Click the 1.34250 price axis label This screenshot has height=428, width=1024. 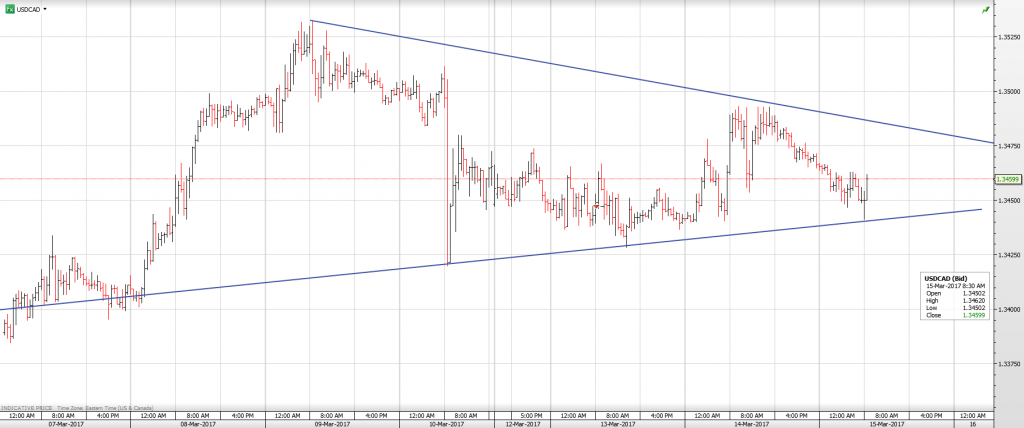click(1007, 255)
